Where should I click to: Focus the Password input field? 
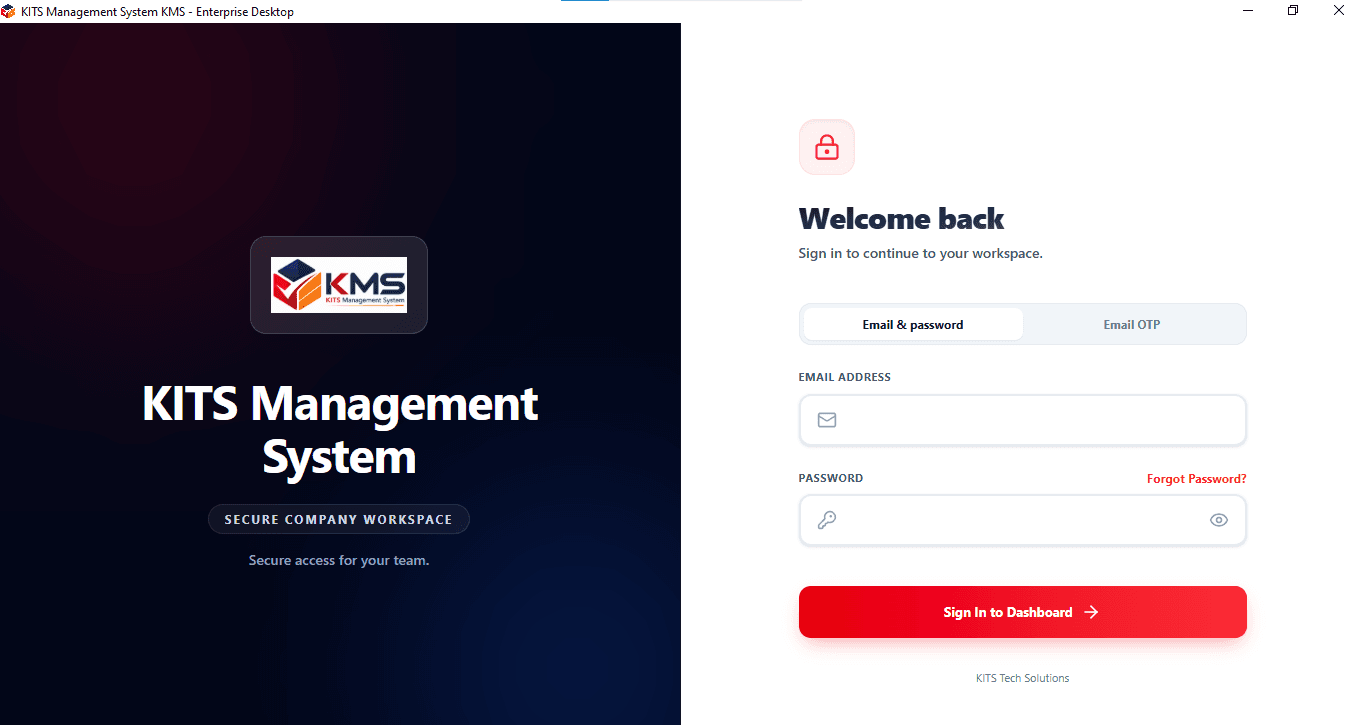[1023, 520]
